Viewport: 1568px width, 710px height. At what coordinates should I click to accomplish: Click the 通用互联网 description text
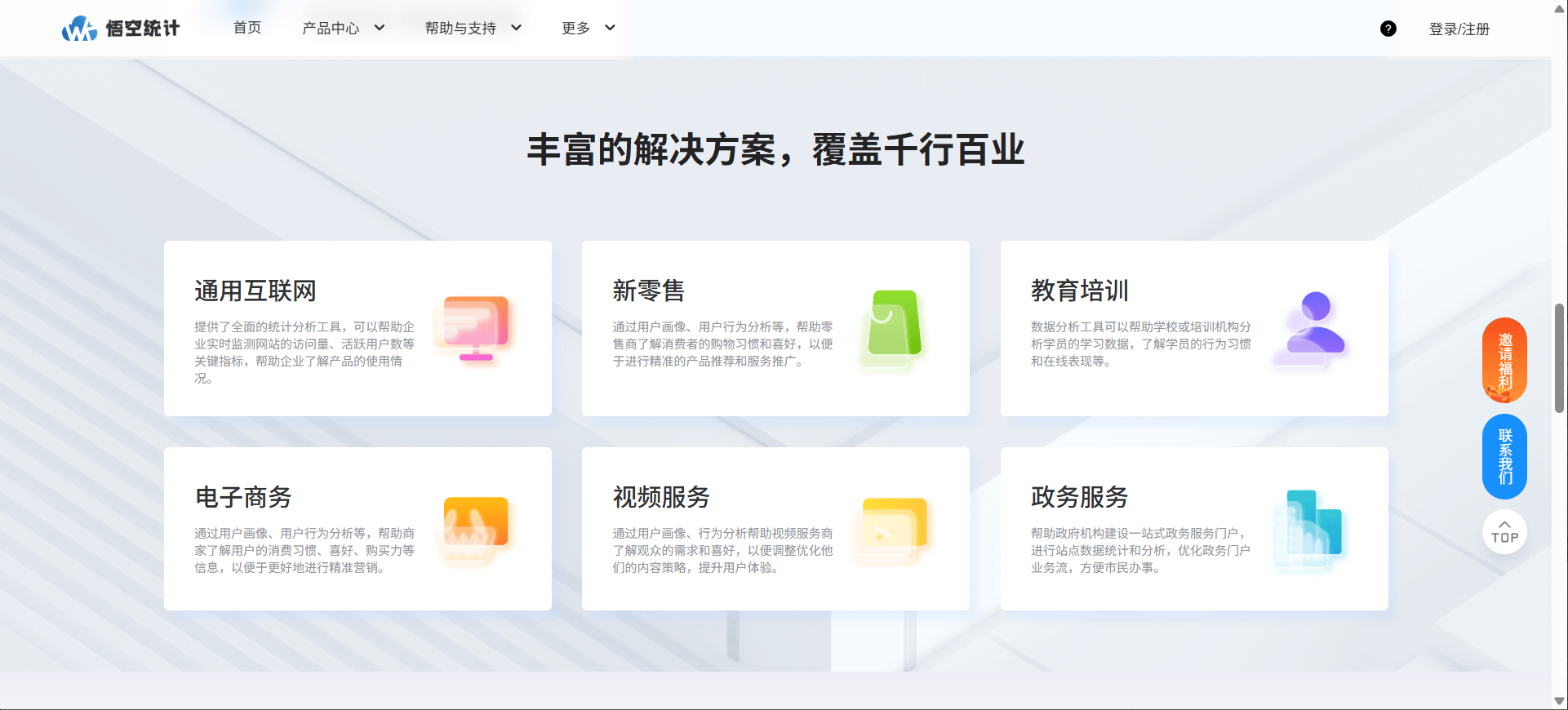(x=304, y=353)
